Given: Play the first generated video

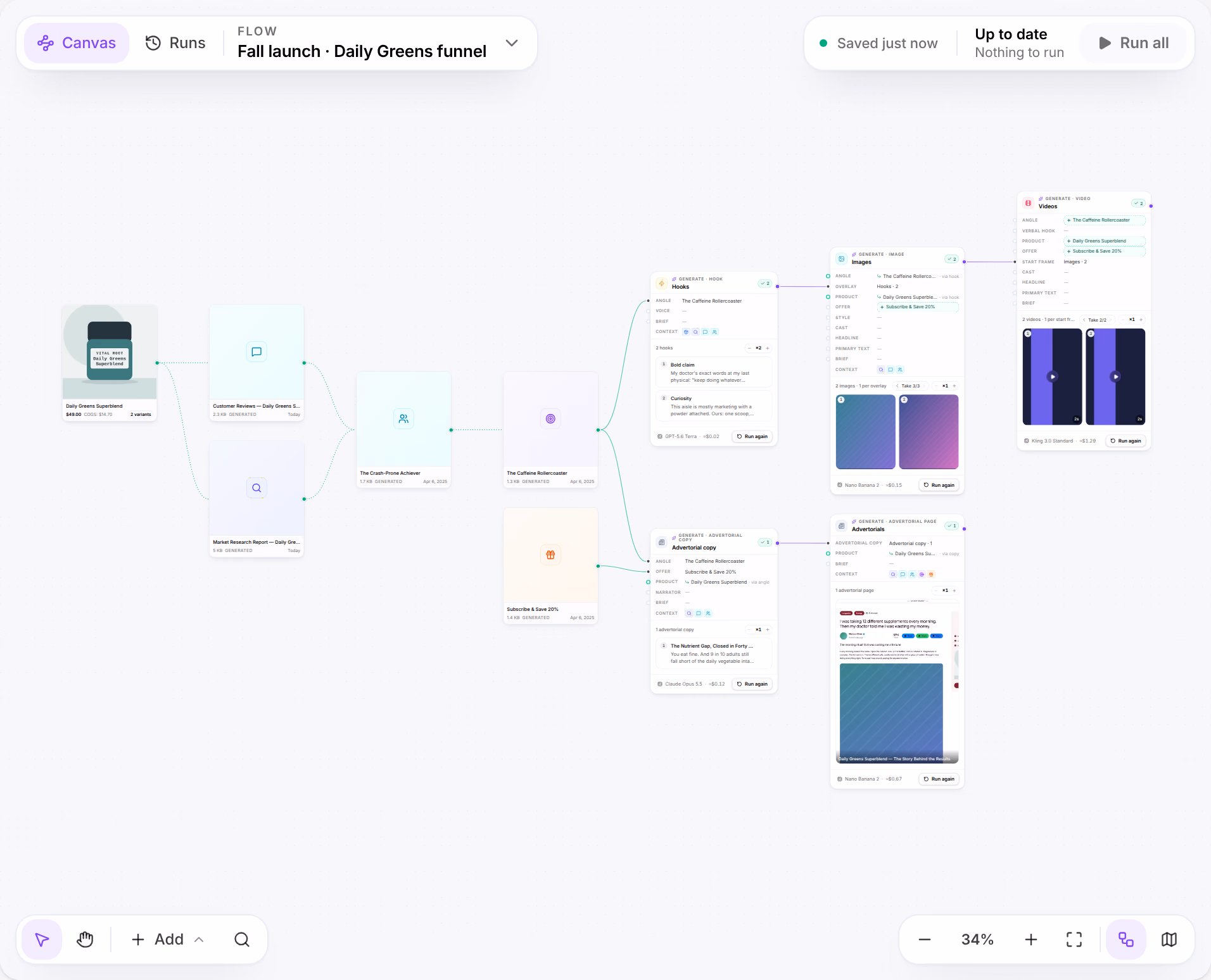Looking at the screenshot, I should coord(1053,377).
